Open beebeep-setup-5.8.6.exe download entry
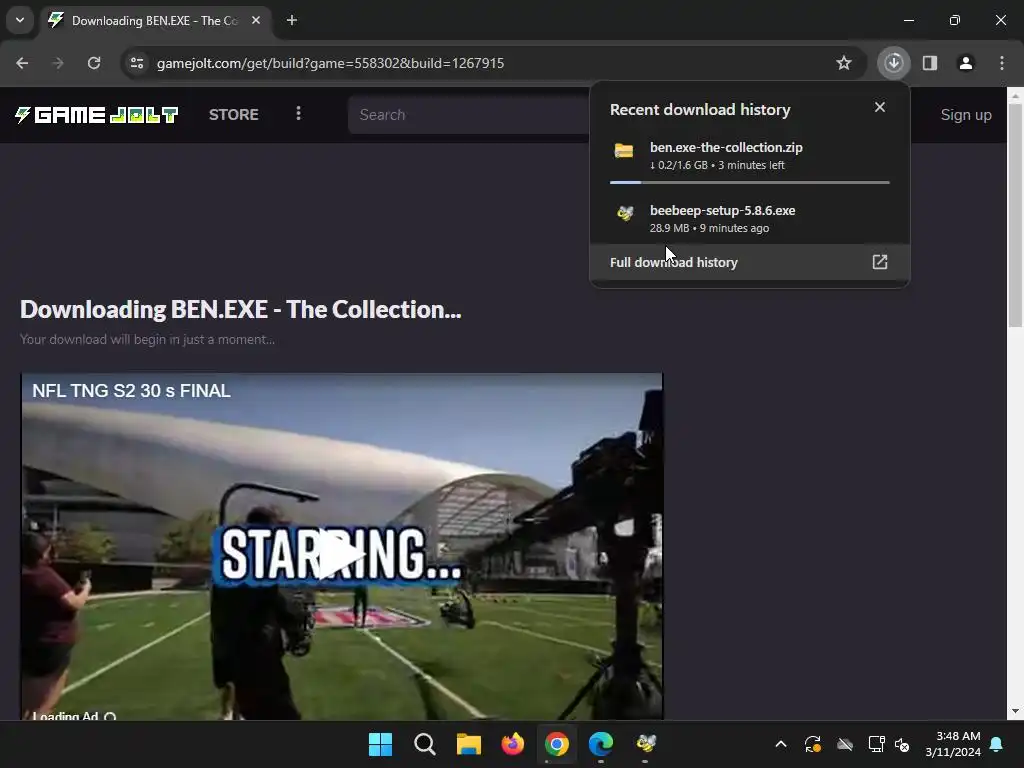1024x768 pixels. click(x=750, y=219)
